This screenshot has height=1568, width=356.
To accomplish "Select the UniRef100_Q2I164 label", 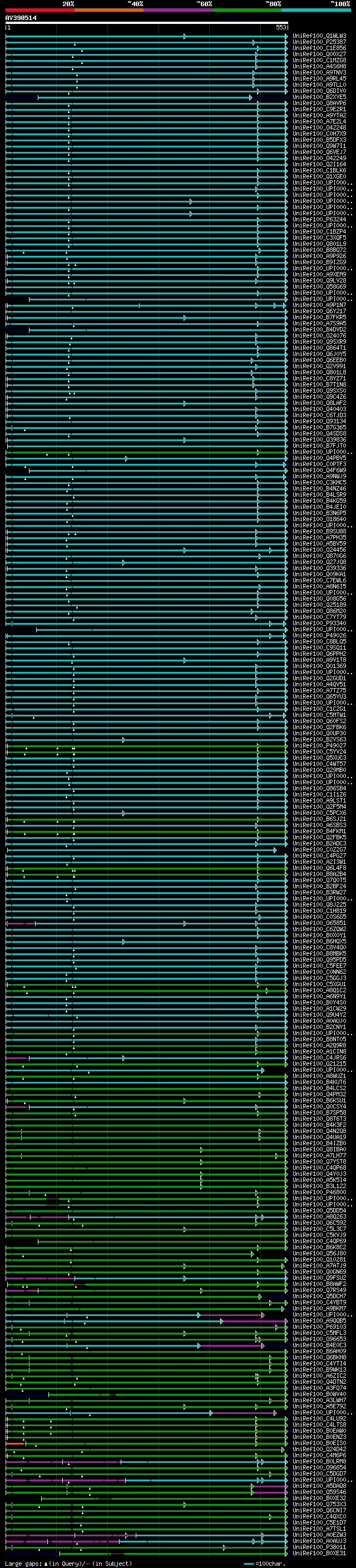I will tap(319, 164).
